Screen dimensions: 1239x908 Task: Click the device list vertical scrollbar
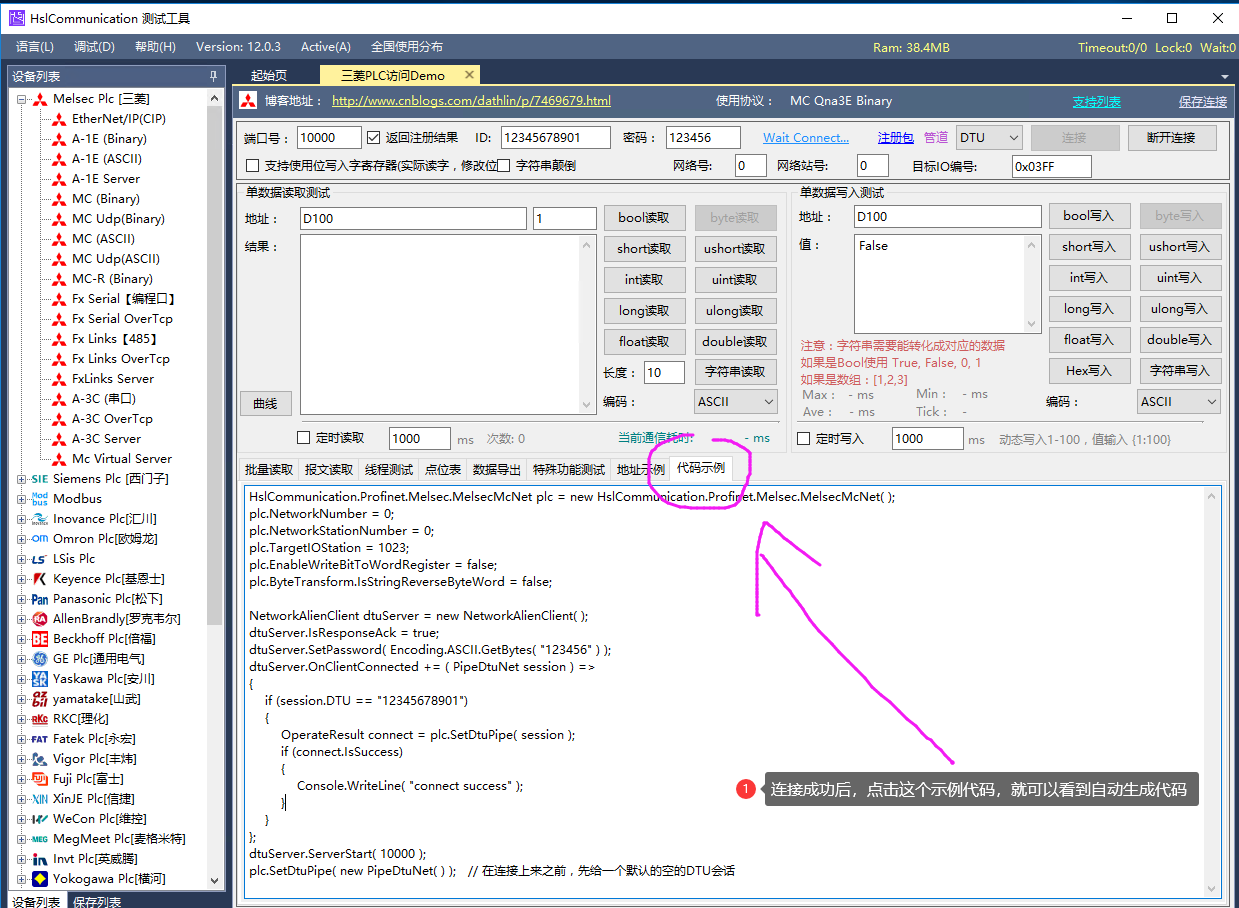click(x=215, y=365)
